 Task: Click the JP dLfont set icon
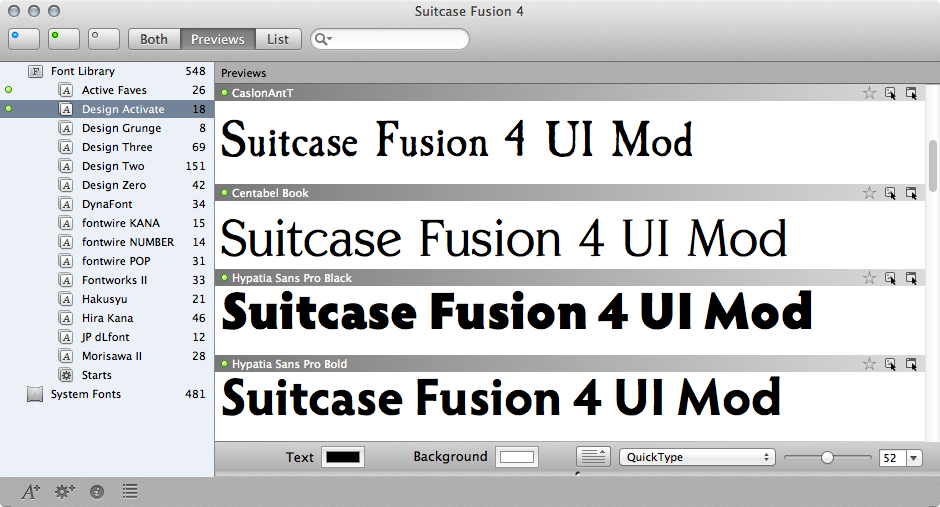(66, 337)
